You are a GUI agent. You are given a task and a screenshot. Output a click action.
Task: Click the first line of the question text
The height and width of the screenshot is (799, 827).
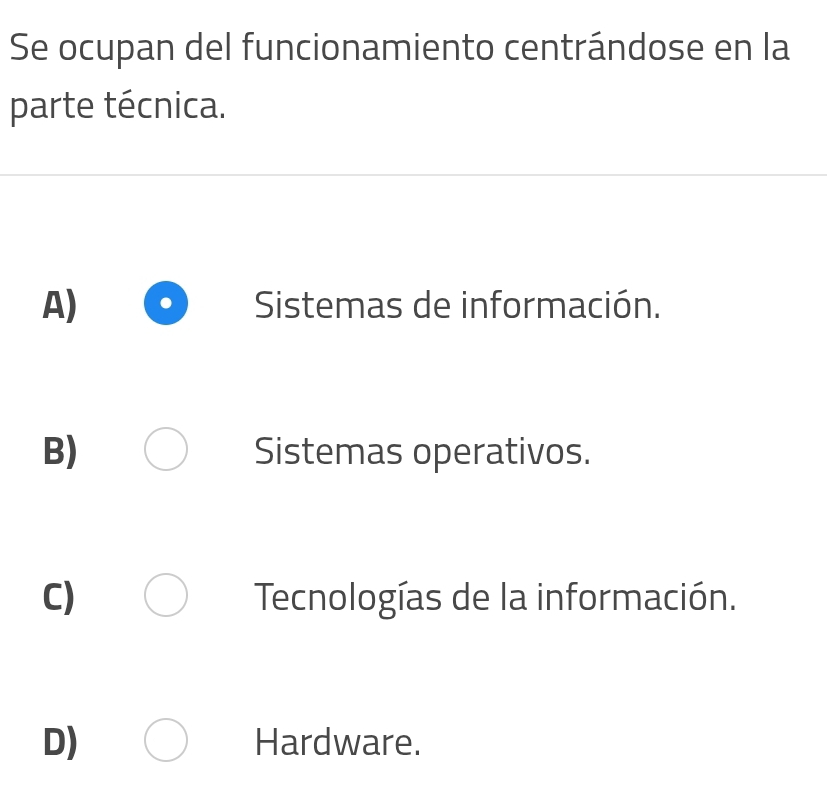point(400,48)
